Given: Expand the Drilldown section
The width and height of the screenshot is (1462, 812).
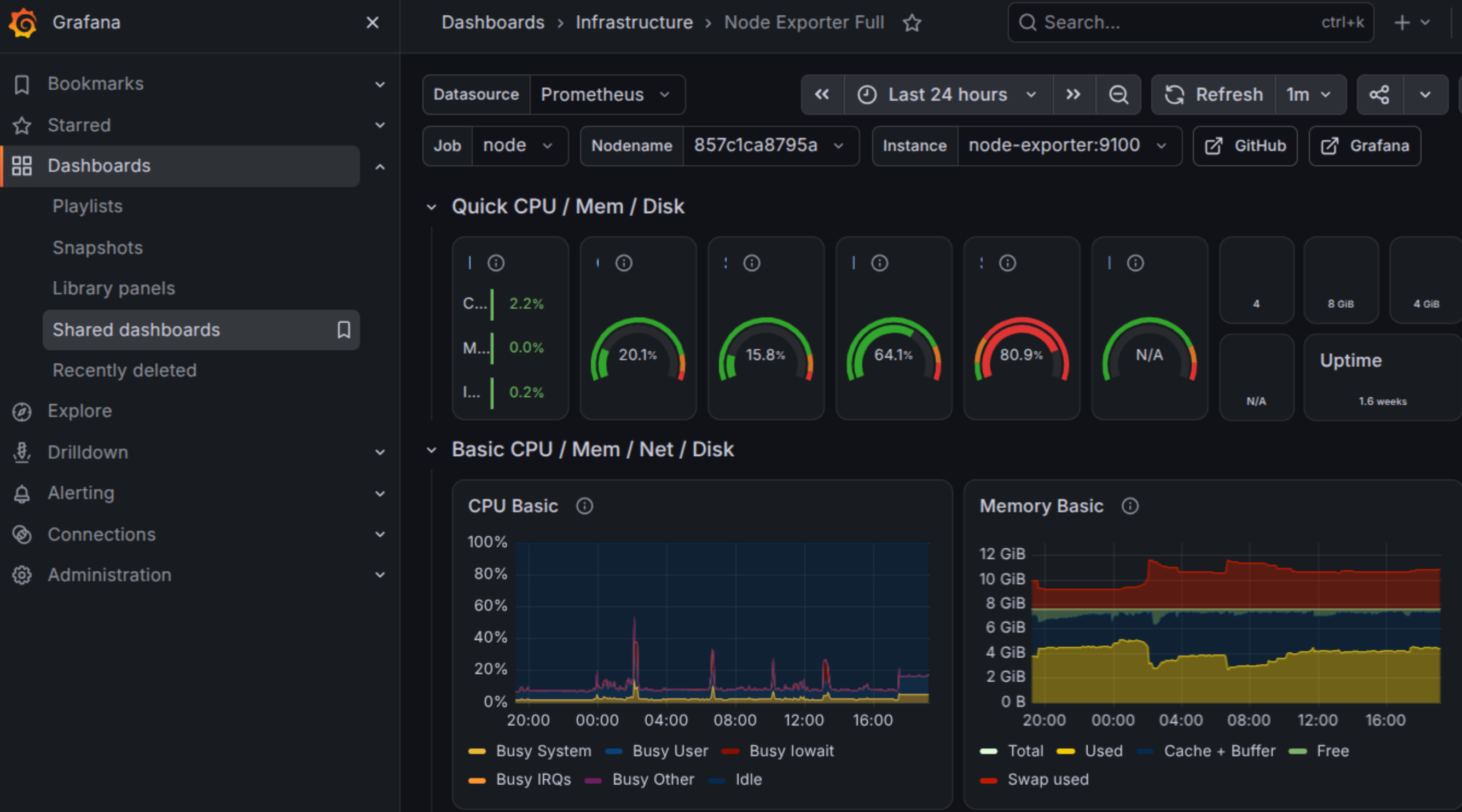Looking at the screenshot, I should (x=380, y=453).
